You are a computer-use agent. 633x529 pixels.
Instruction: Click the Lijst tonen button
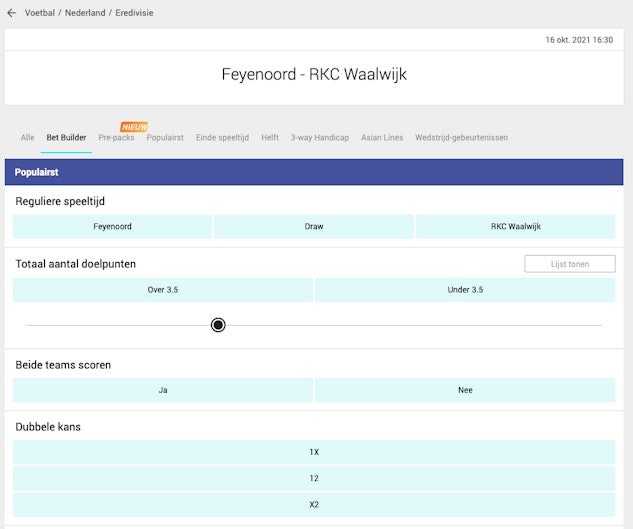click(x=570, y=264)
